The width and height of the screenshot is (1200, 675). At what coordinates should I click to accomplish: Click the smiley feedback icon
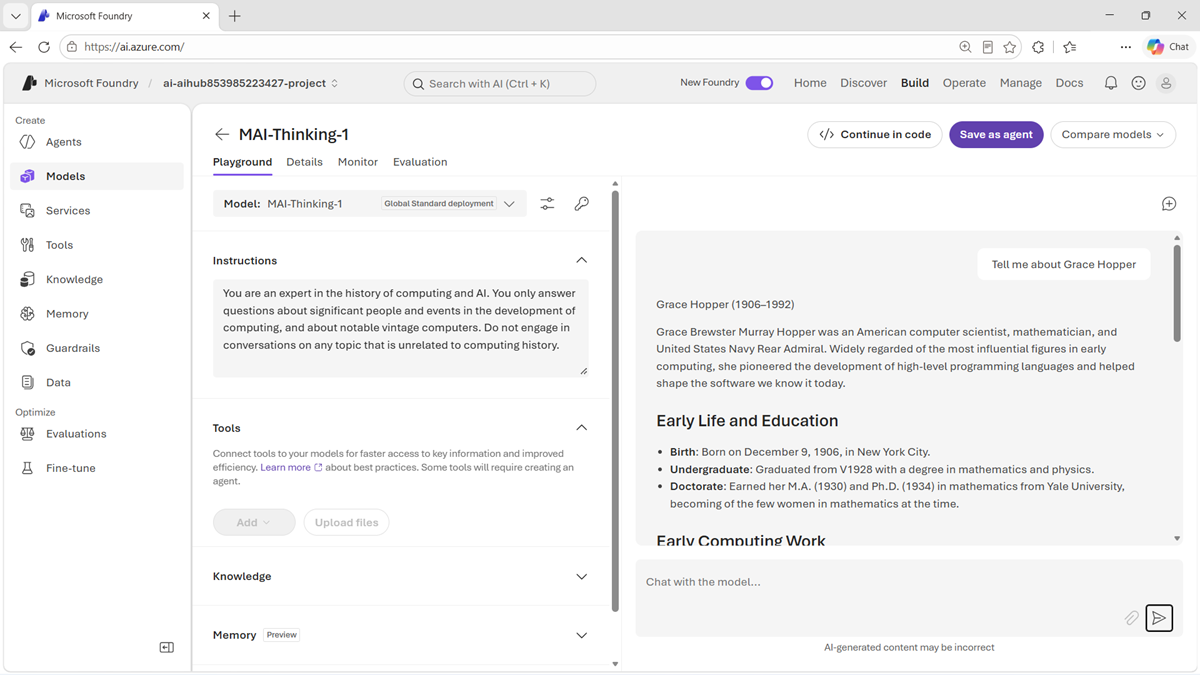(x=1138, y=84)
